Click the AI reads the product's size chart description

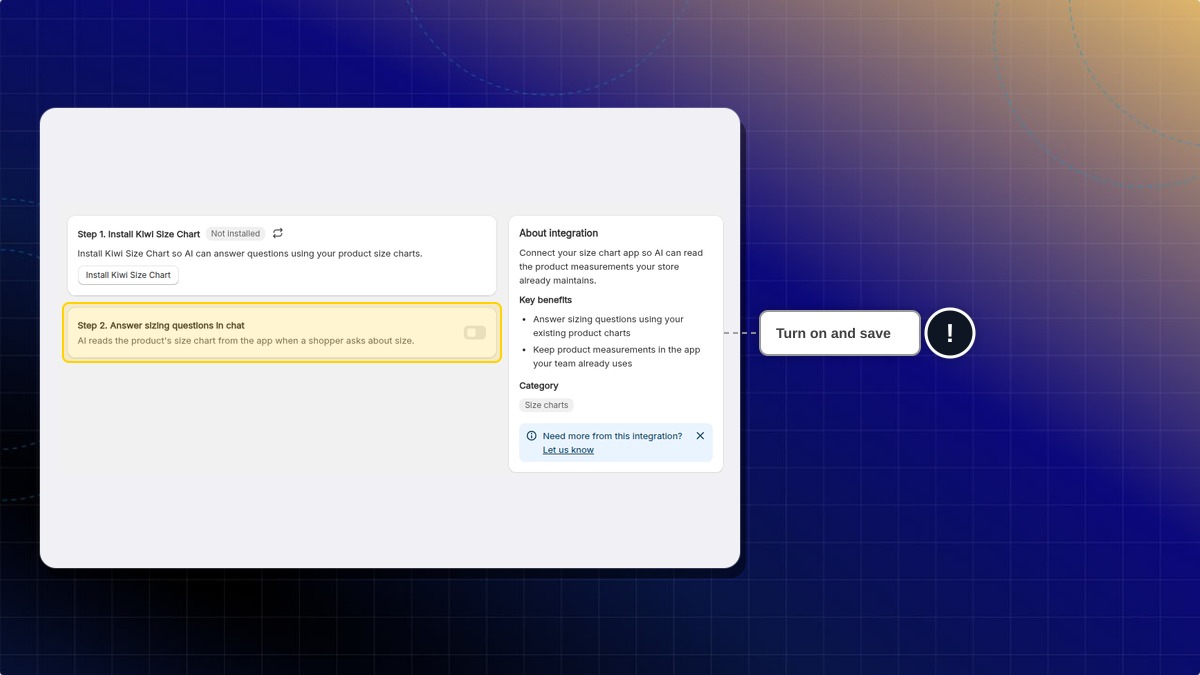[246, 341]
